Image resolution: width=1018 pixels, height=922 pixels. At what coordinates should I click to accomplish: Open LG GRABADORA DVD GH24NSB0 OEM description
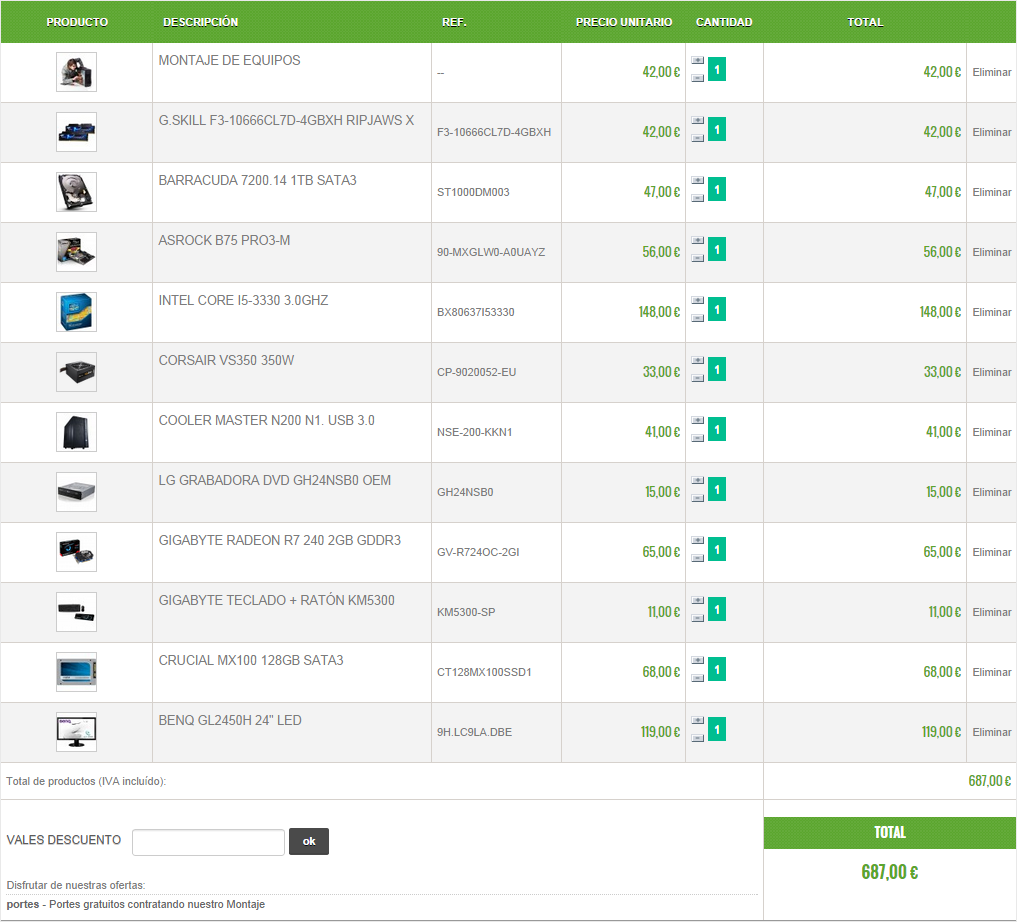(x=275, y=480)
